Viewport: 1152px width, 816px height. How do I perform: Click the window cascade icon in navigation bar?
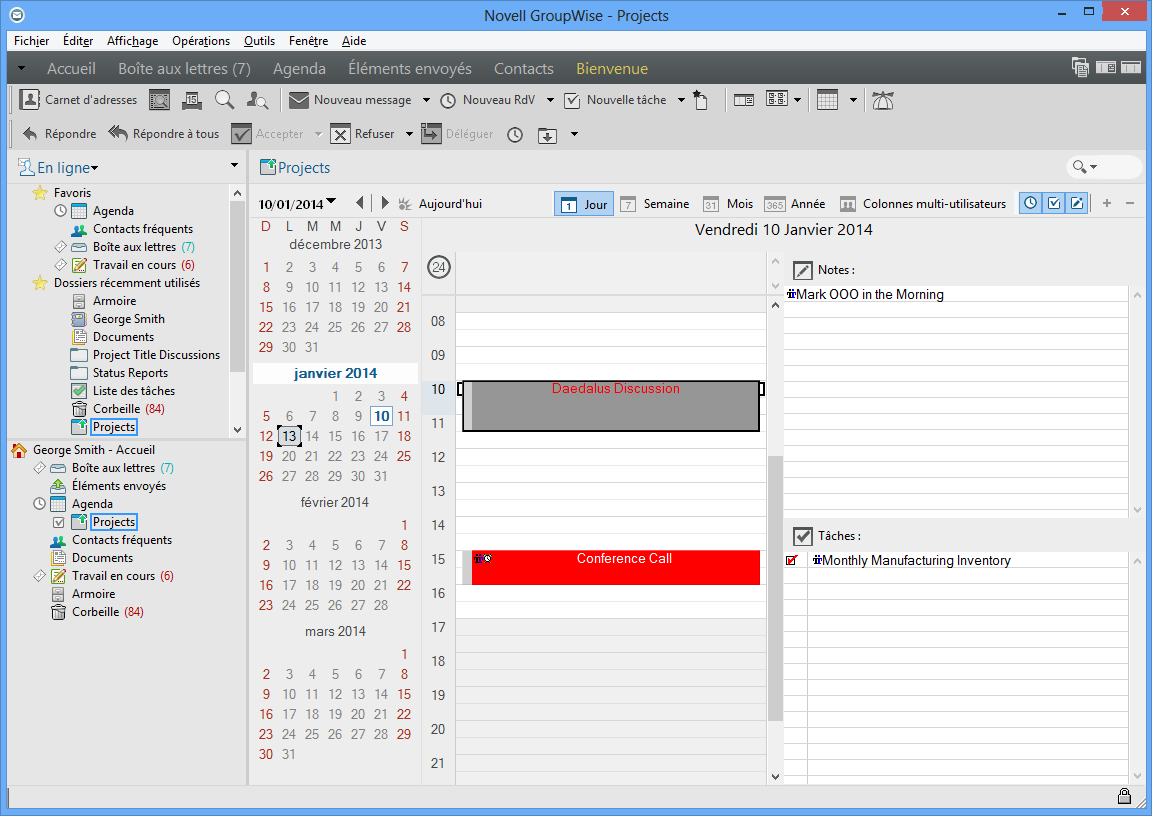coord(1080,68)
